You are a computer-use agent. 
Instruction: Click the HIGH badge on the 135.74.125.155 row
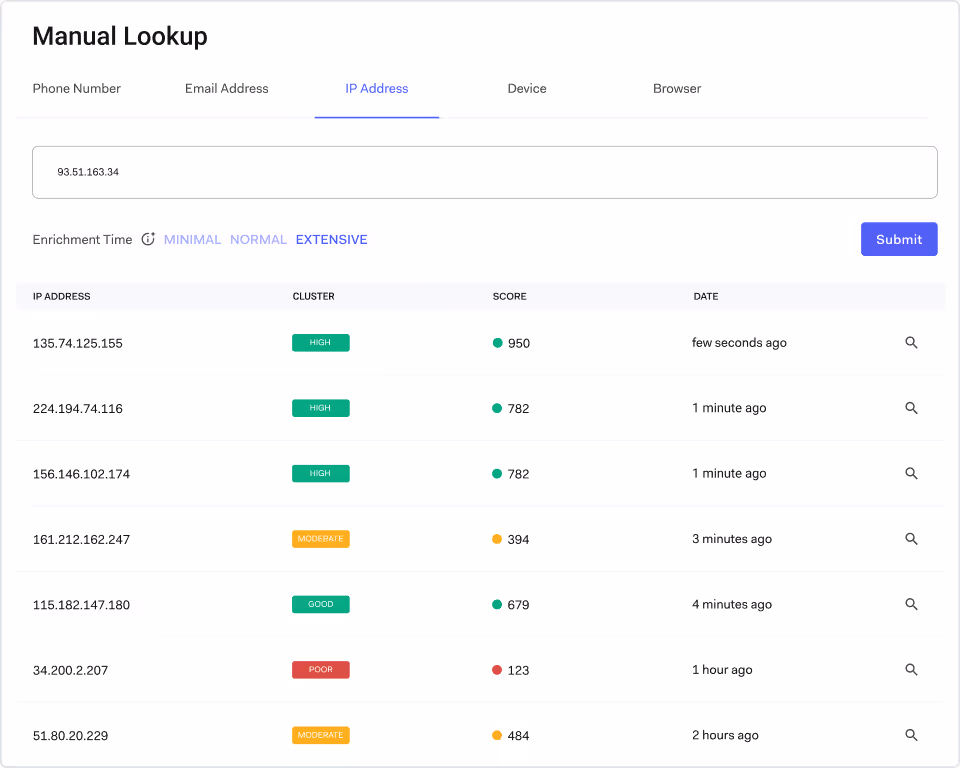click(320, 342)
